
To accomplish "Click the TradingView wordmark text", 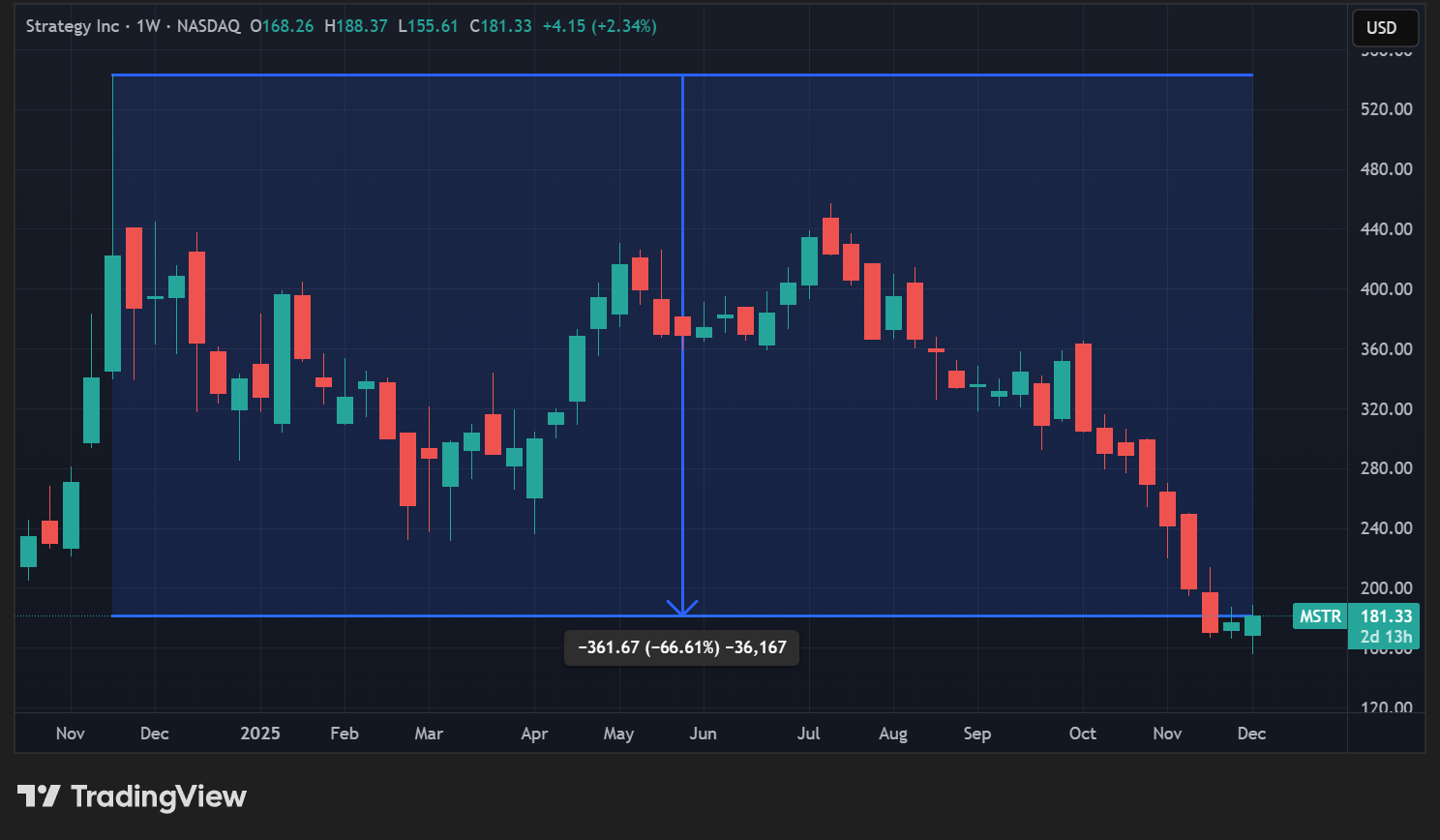I will 159,796.
